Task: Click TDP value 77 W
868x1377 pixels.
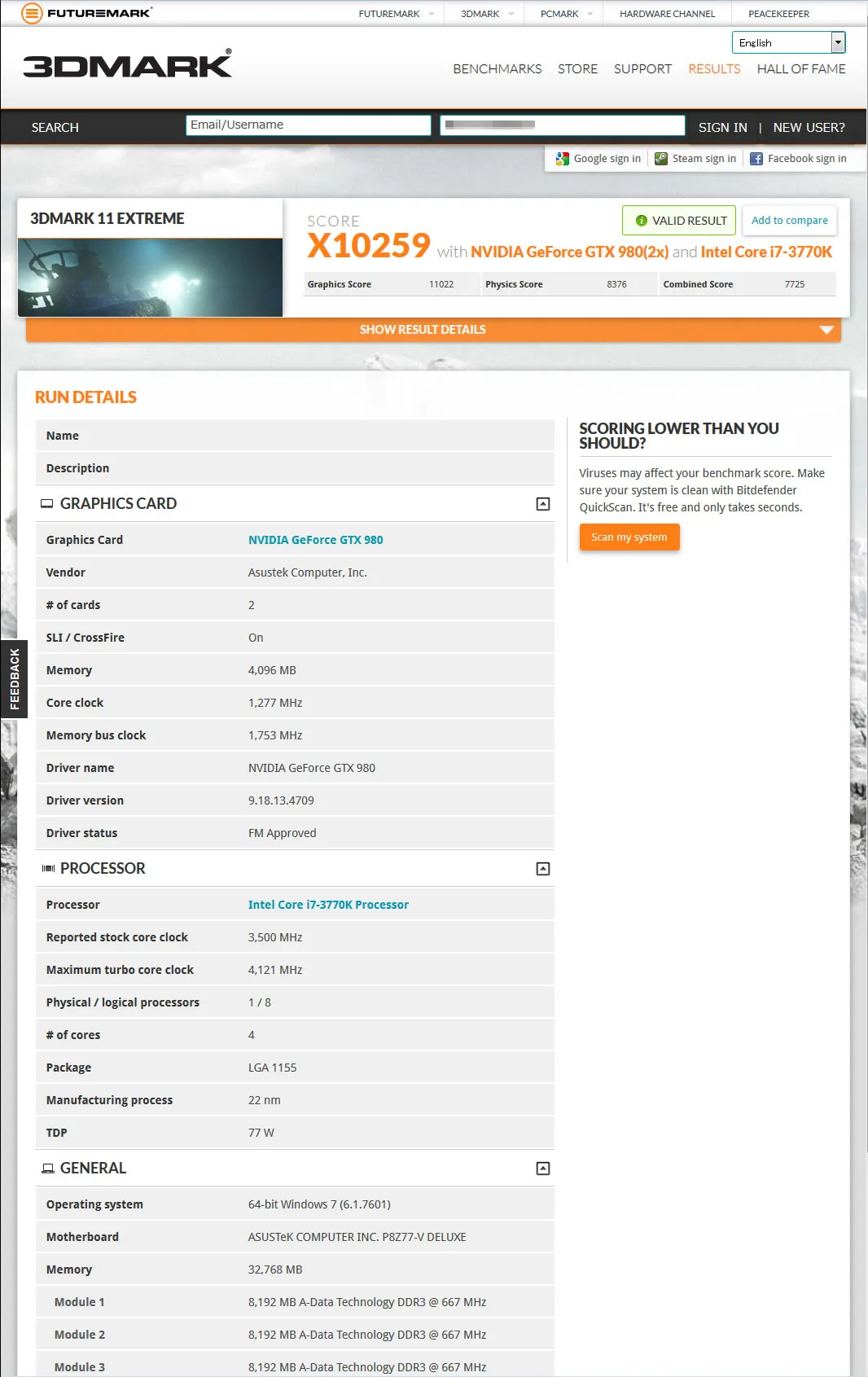Action: pyautogui.click(x=261, y=1133)
